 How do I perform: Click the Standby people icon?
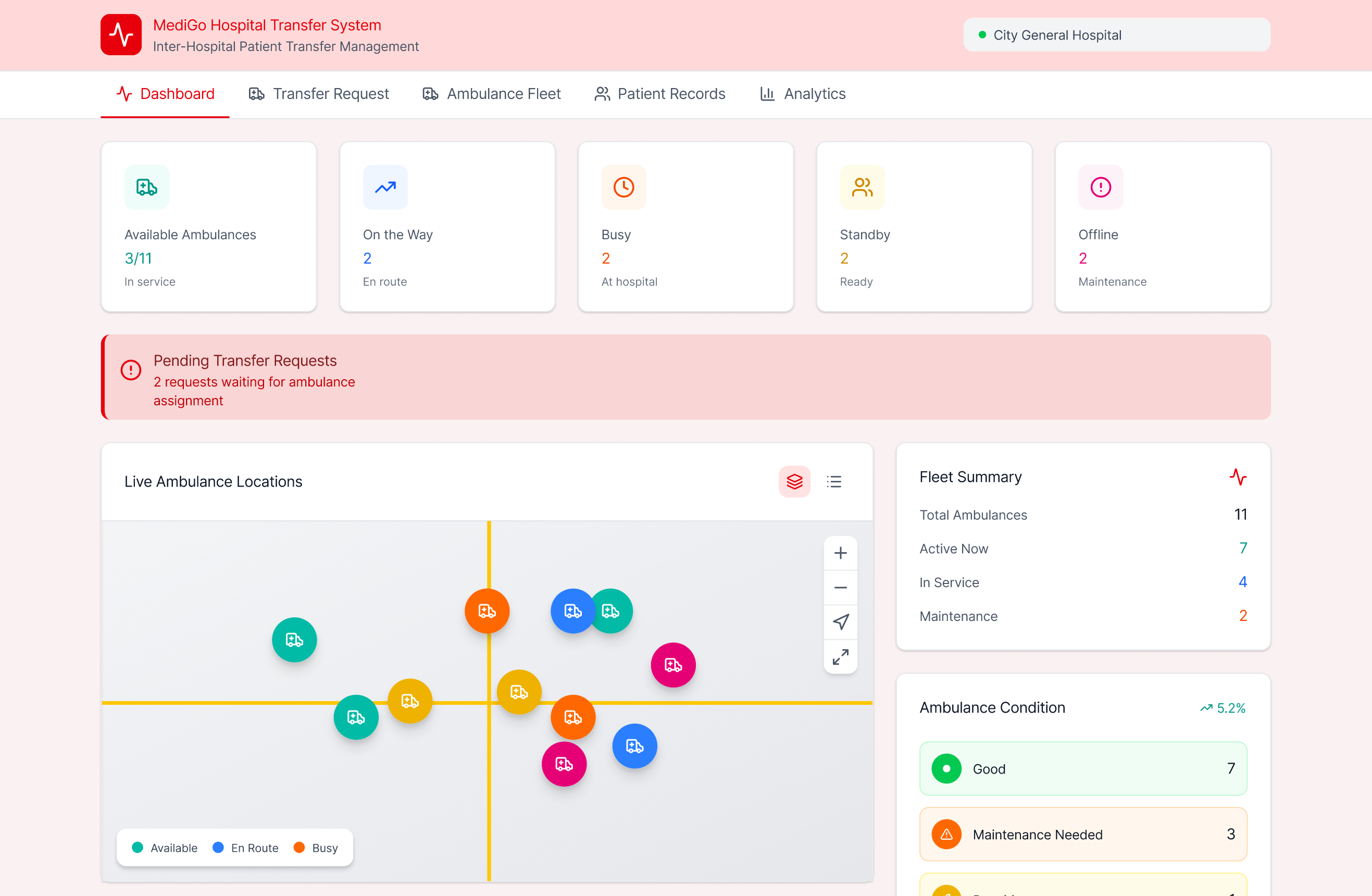point(862,188)
